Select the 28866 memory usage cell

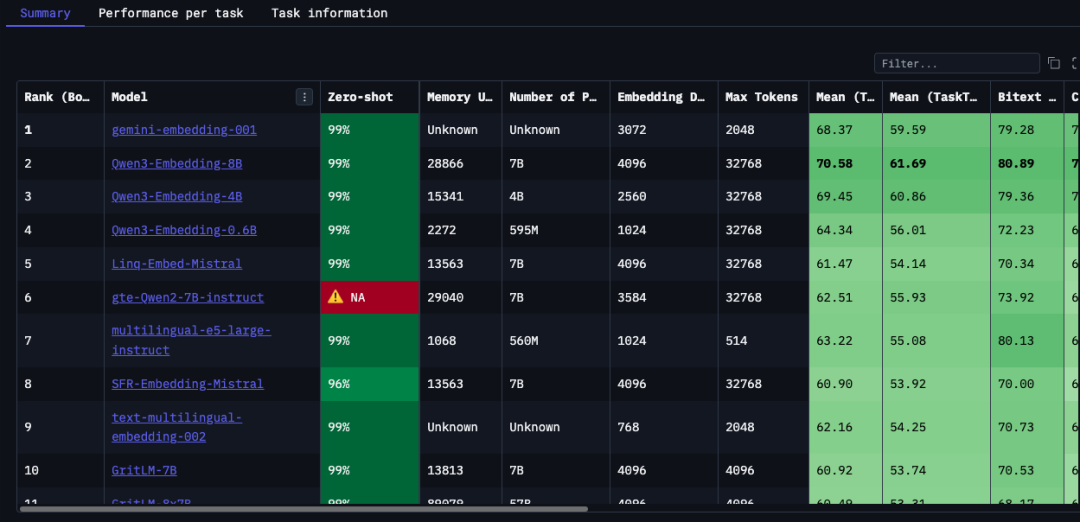[461, 163]
